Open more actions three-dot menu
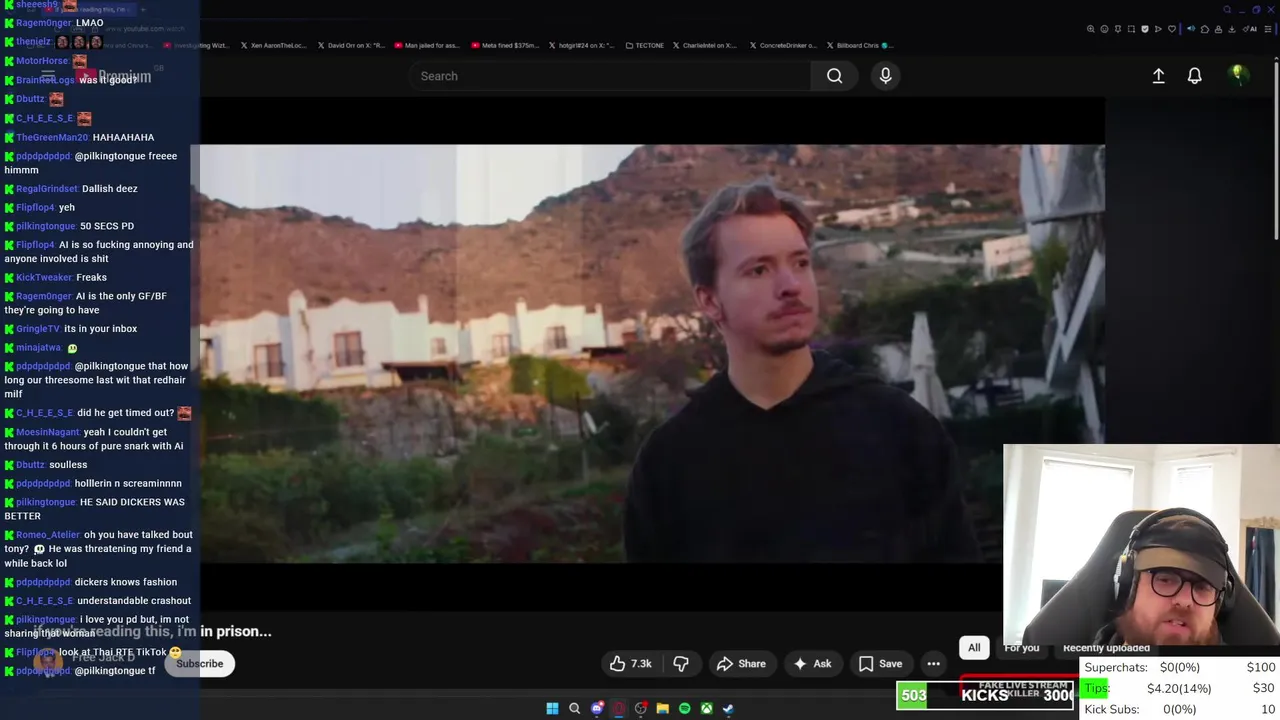The height and width of the screenshot is (720, 1280). point(933,664)
